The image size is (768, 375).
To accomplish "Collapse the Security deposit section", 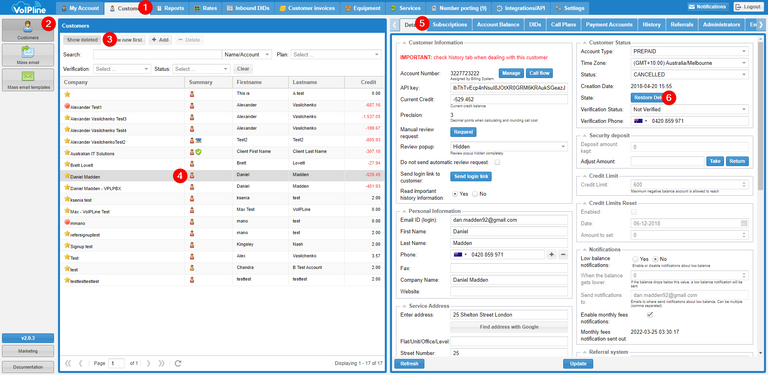I will [x=585, y=135].
